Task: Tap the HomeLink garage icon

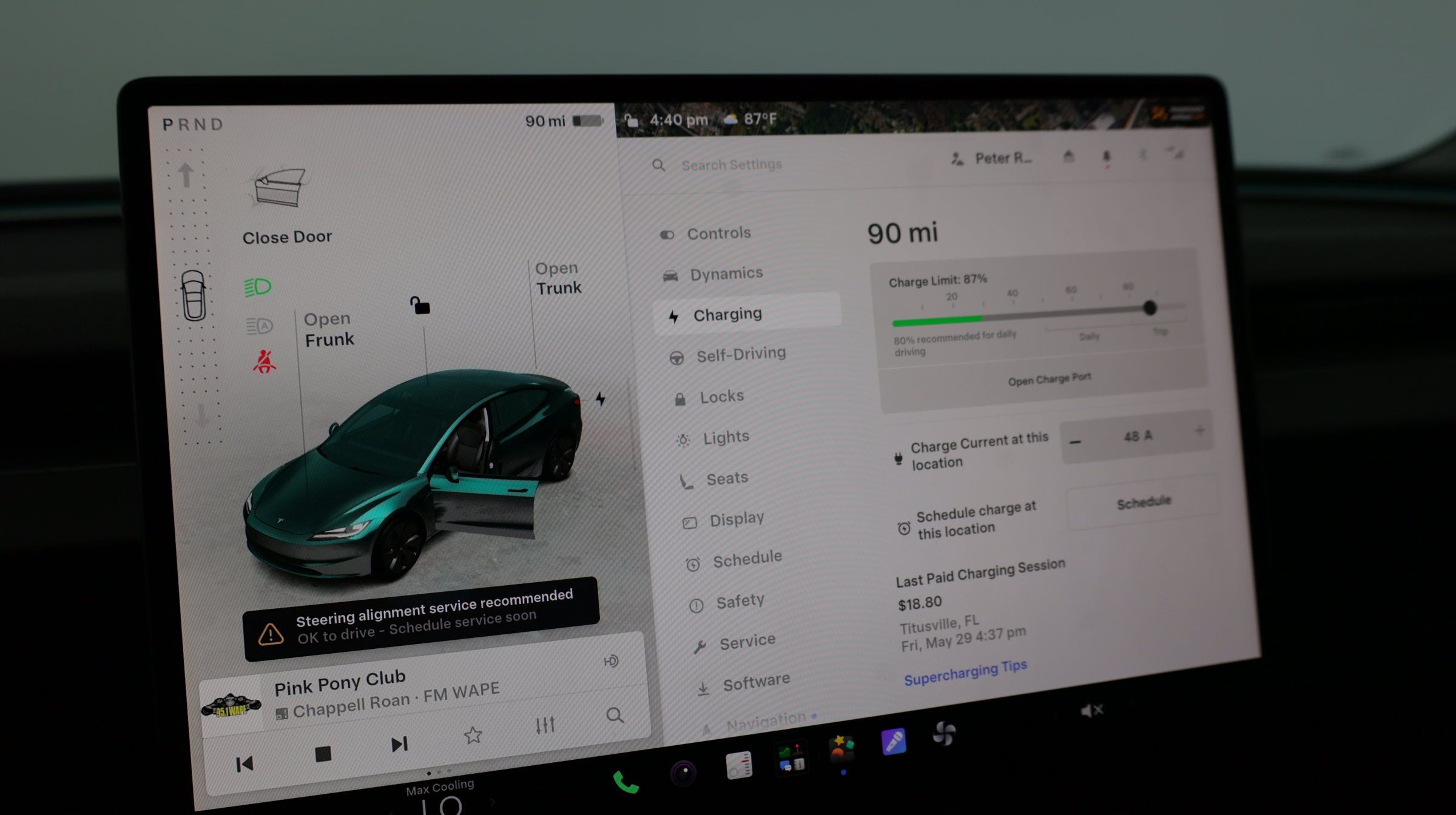Action: tap(1069, 156)
